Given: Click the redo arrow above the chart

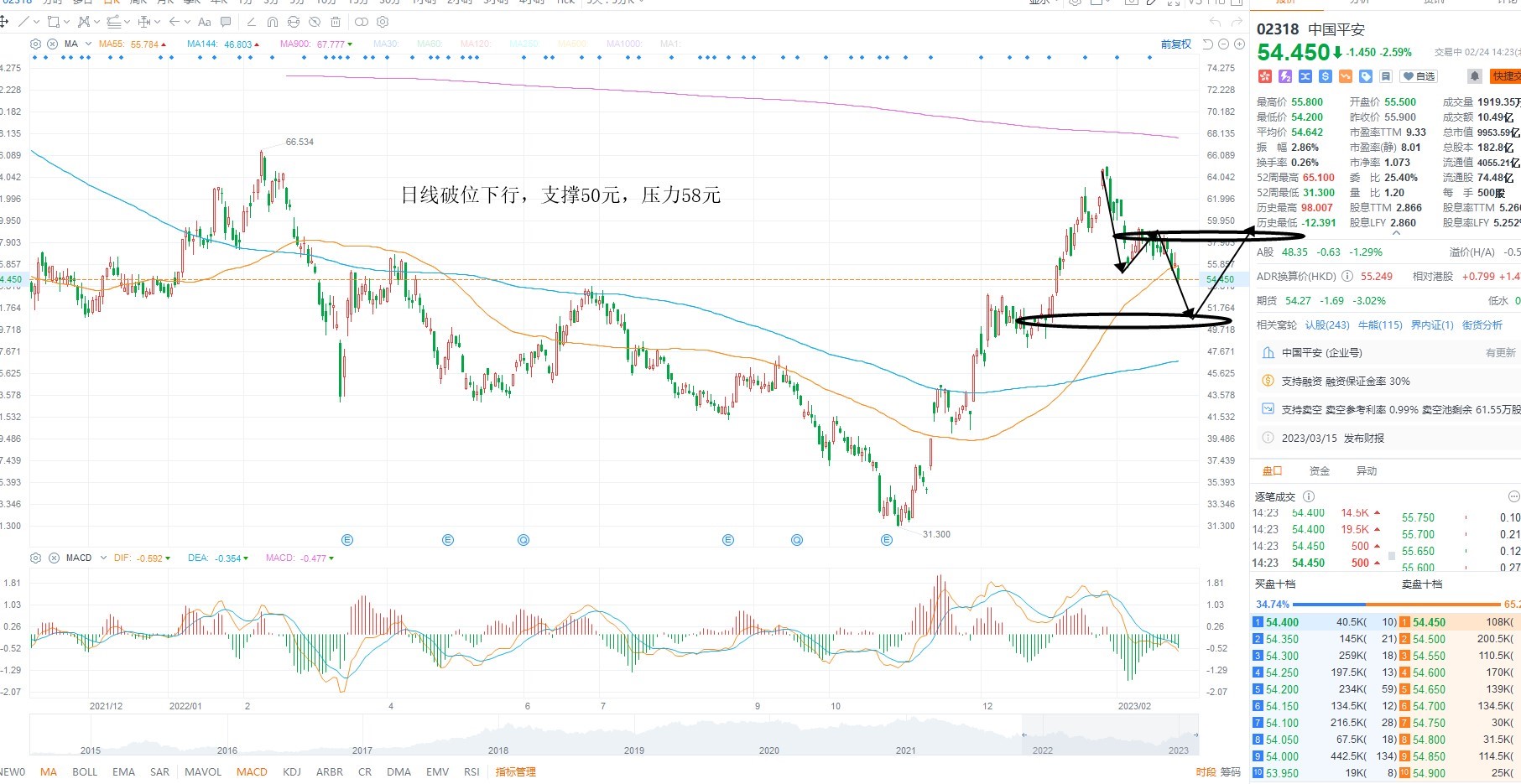Looking at the screenshot, I should [x=1237, y=22].
